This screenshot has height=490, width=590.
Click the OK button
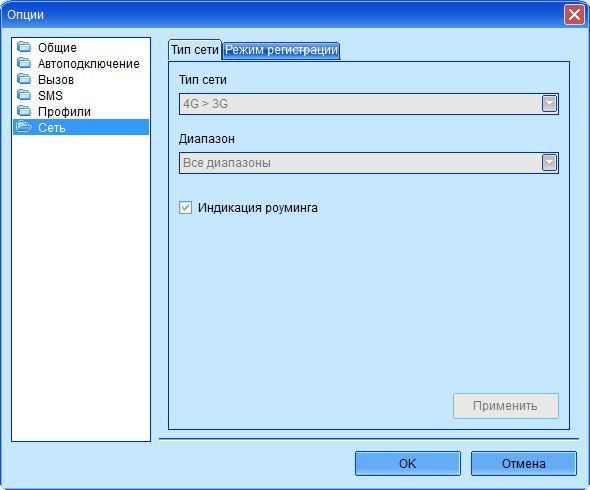click(408, 464)
